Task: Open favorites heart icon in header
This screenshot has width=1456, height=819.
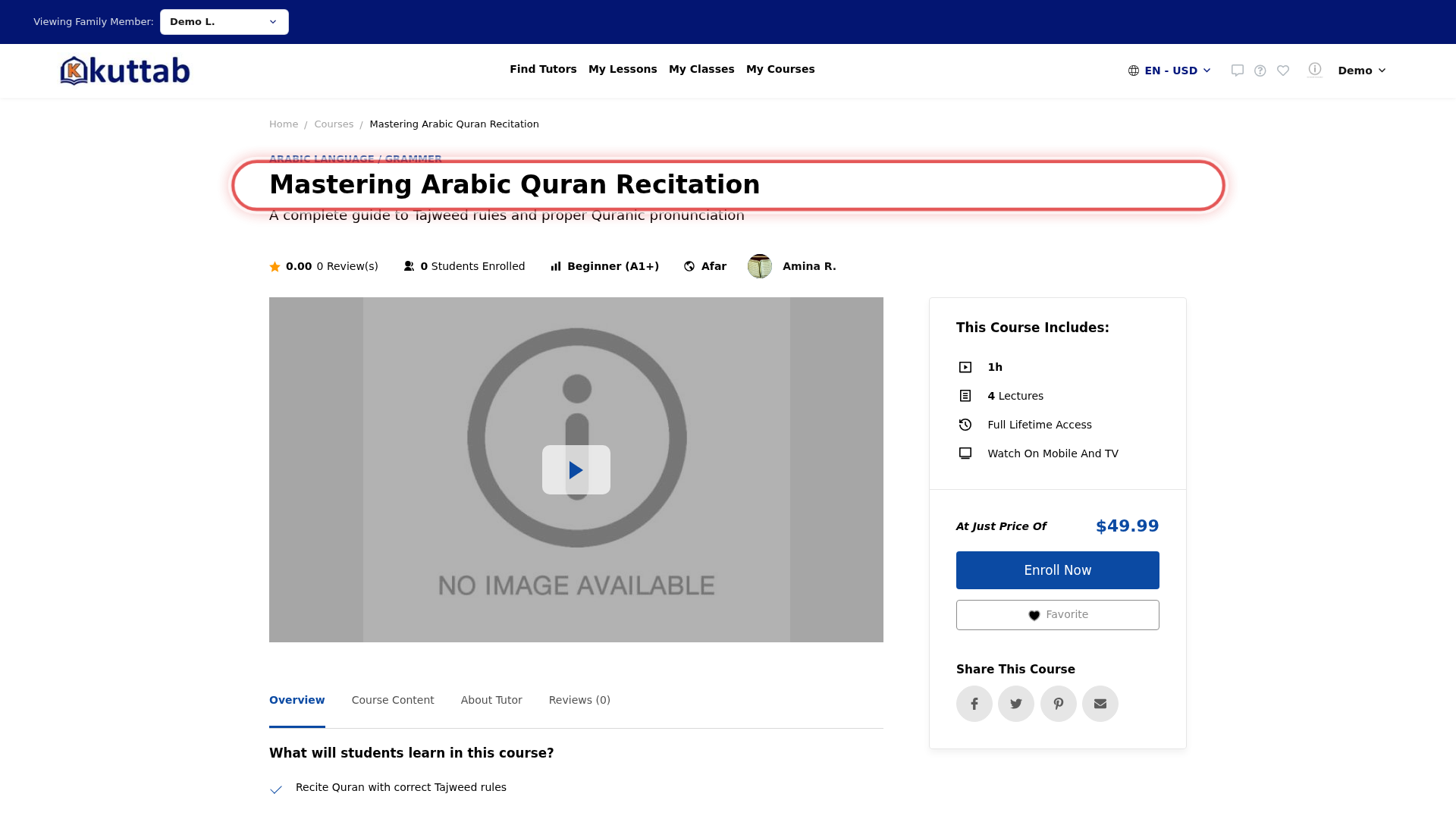Action: [1283, 71]
